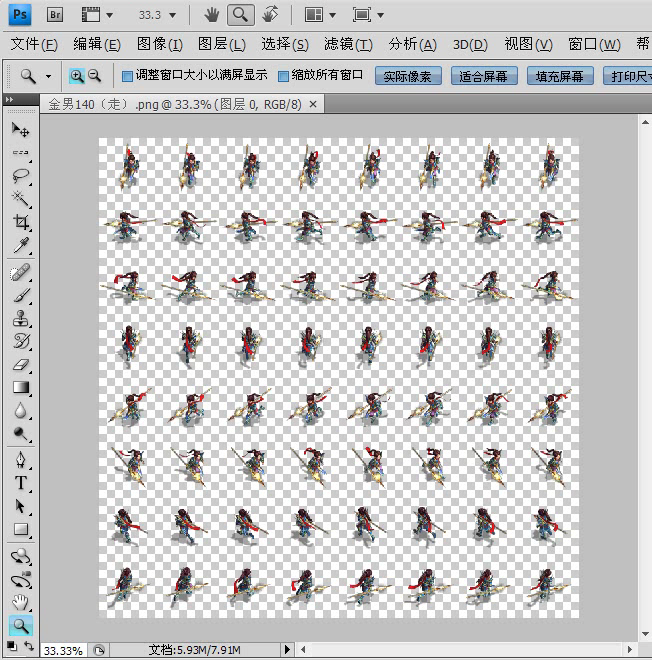Switch to zoom out mode
This screenshot has width=652, height=660.
click(x=95, y=76)
